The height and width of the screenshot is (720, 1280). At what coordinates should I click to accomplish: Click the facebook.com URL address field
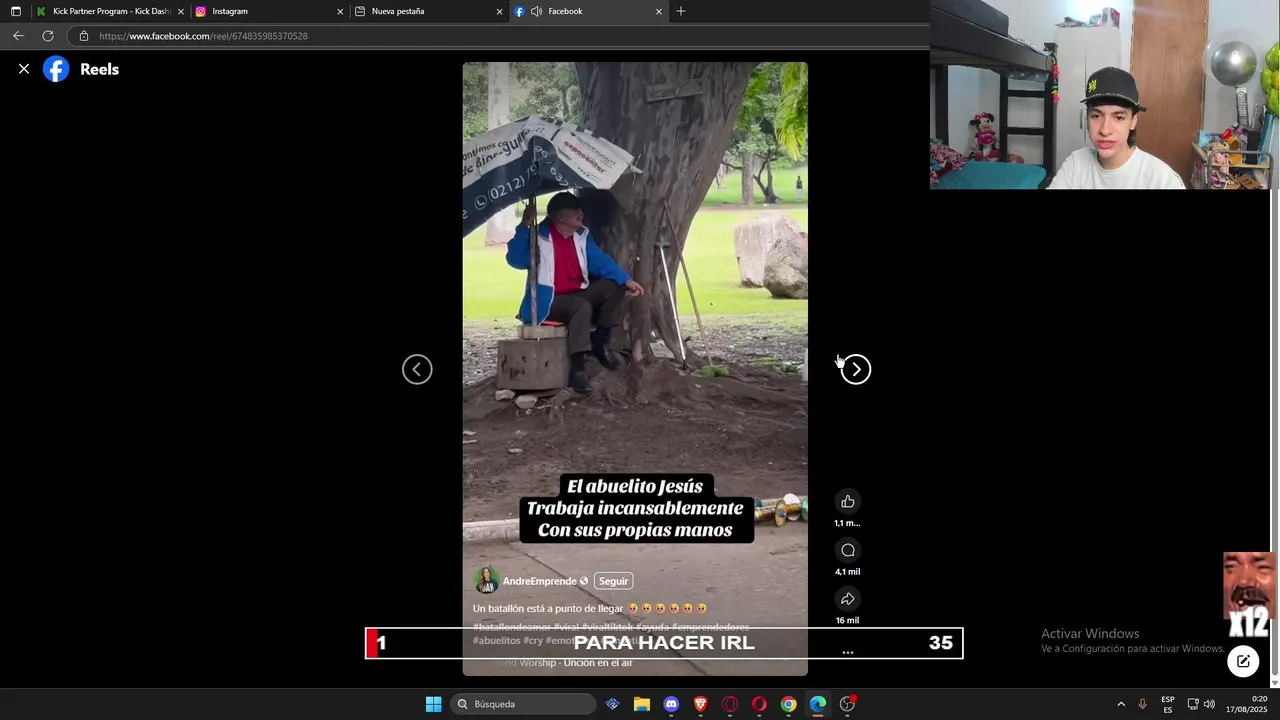click(500, 36)
